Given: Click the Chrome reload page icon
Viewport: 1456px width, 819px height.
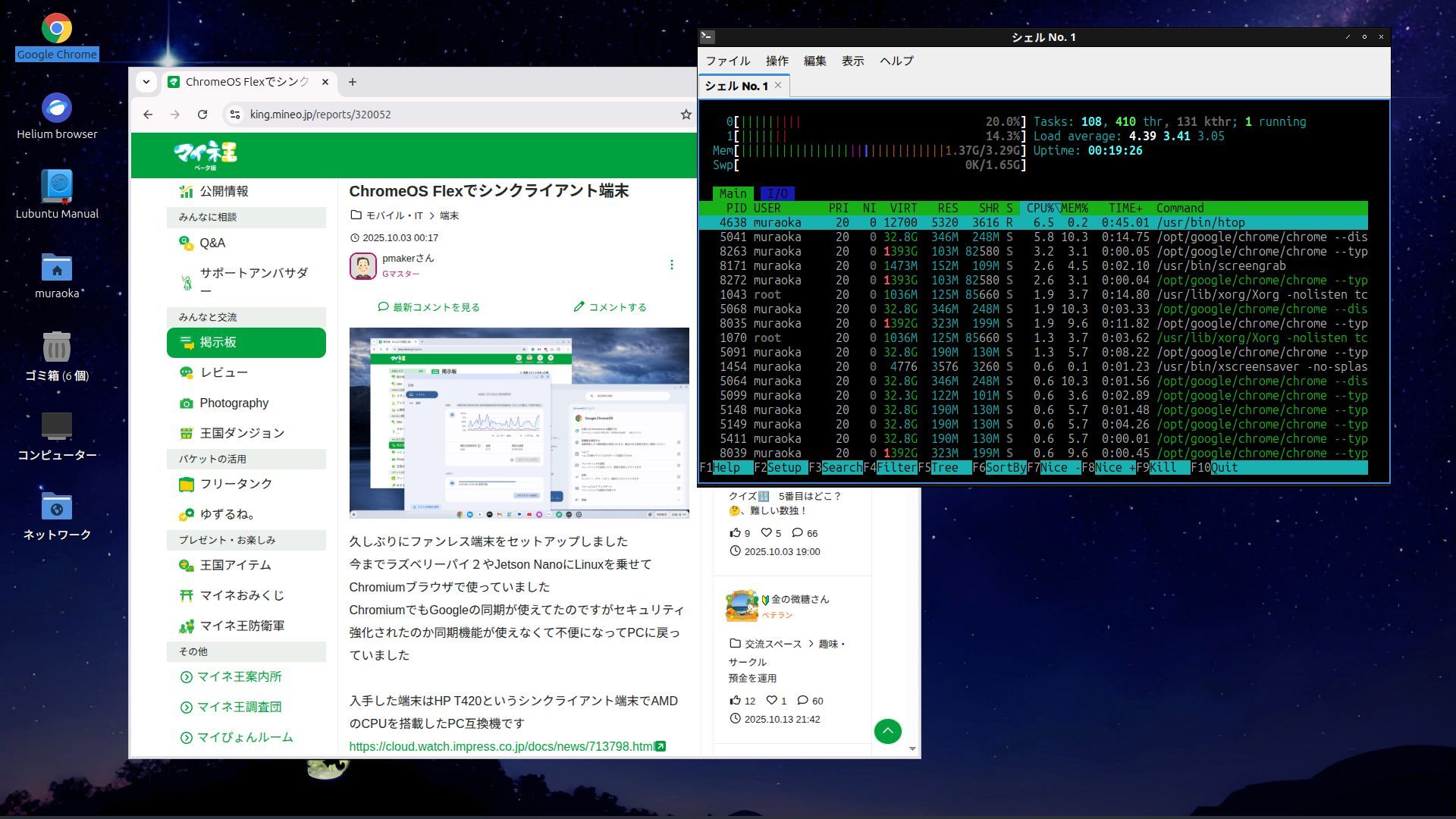Looking at the screenshot, I should (x=202, y=115).
